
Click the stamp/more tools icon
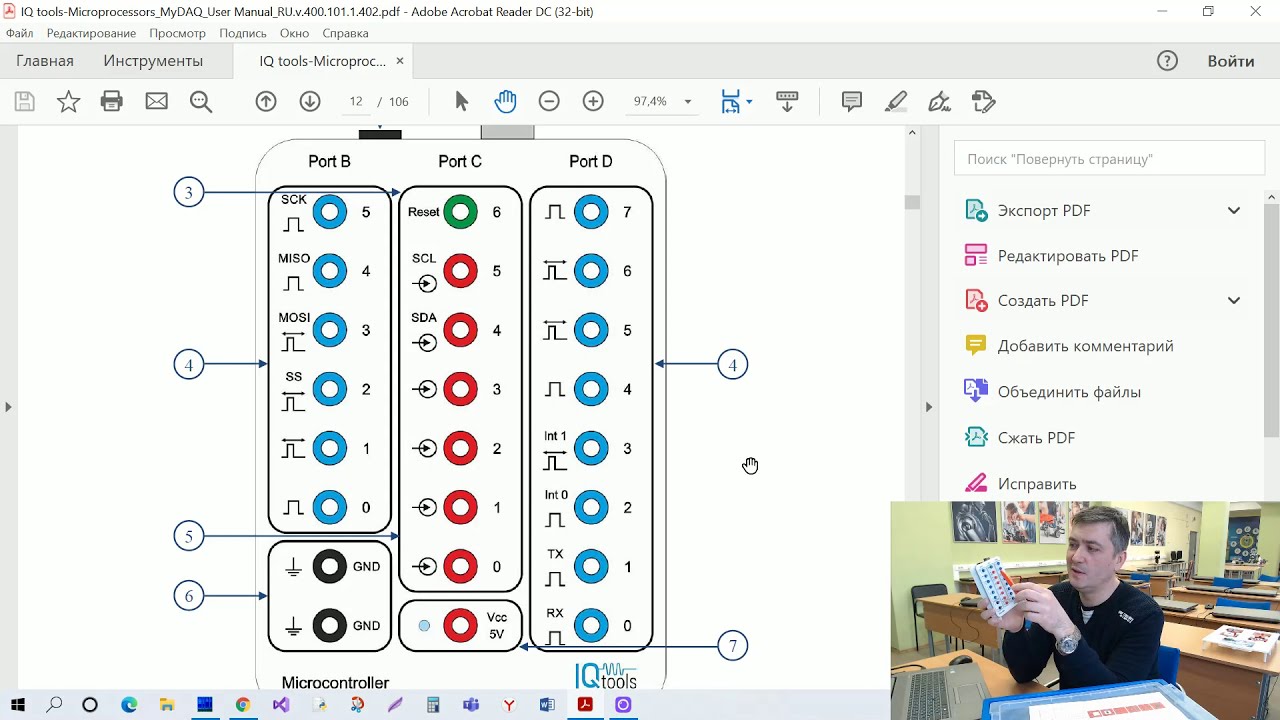(x=984, y=101)
